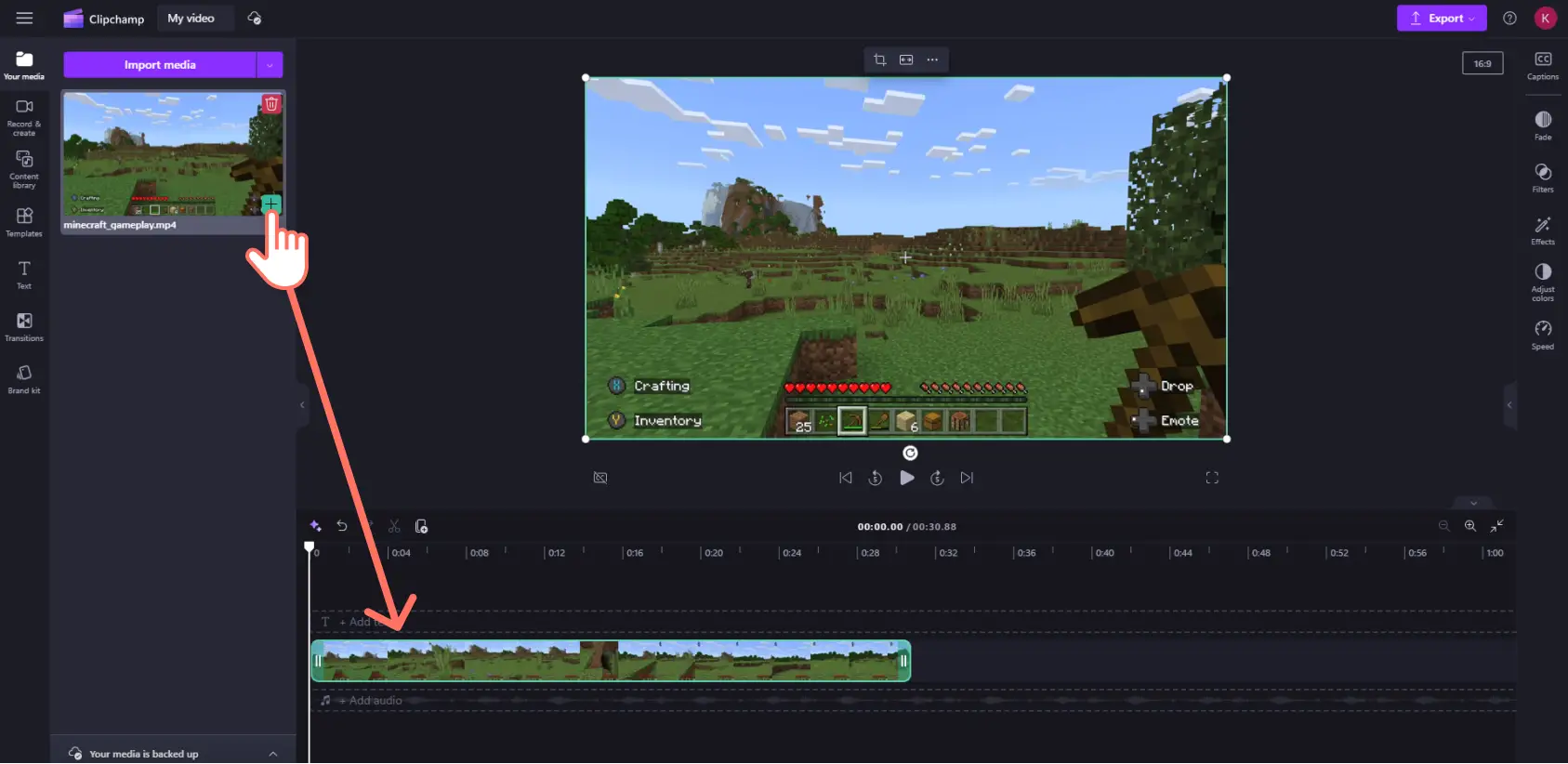Viewport: 1568px width, 764px height.
Task: Open the Effects panel
Action: [1543, 231]
